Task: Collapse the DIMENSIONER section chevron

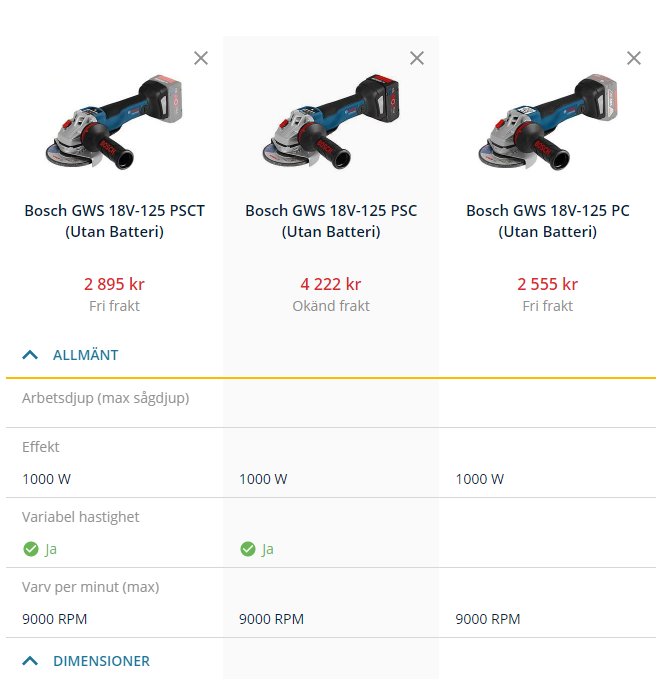Action: [30, 661]
